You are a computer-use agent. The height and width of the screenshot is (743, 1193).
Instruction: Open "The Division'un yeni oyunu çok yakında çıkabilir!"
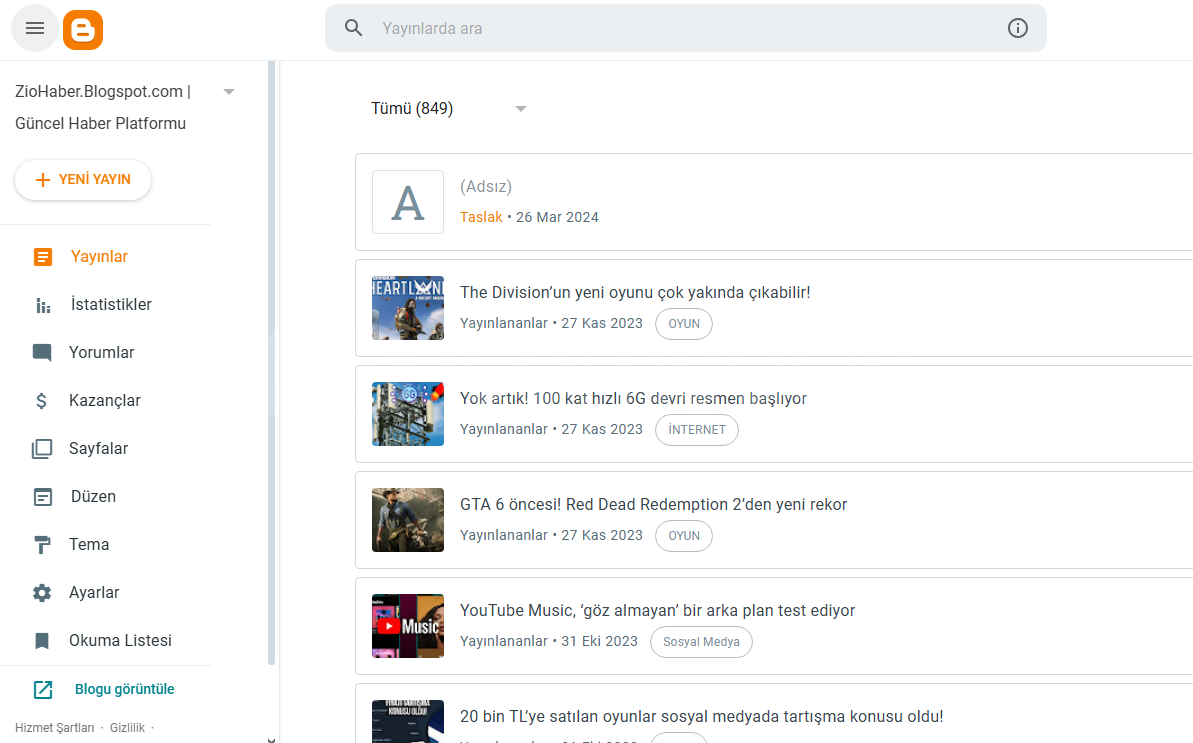tap(635, 292)
